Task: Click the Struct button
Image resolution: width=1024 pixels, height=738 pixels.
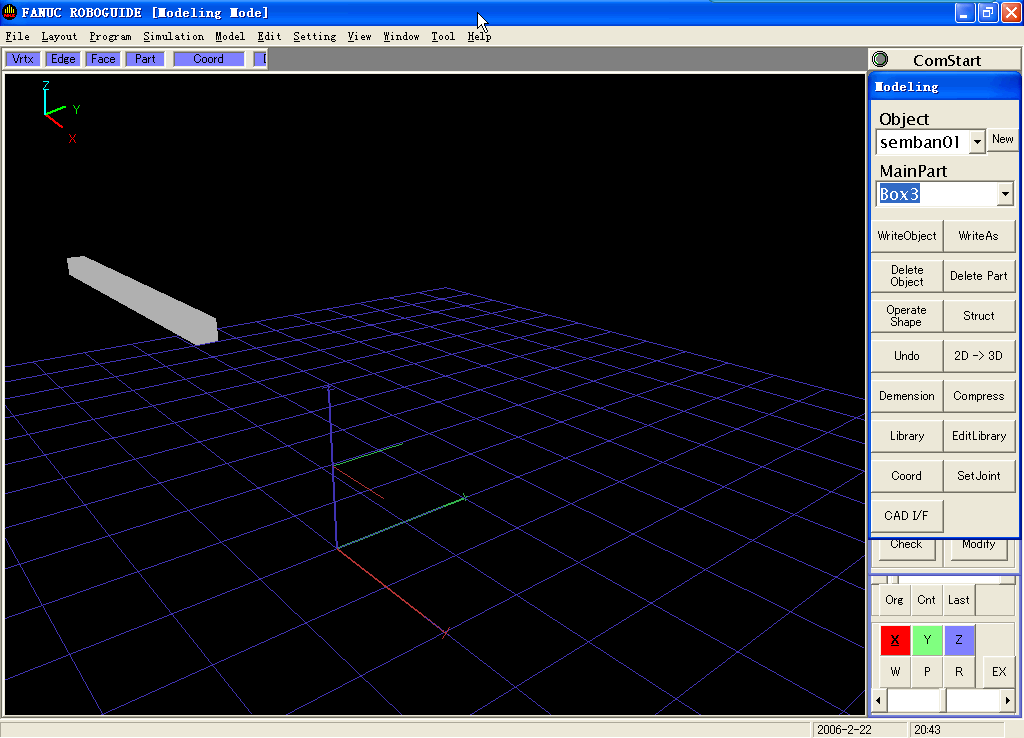Action: tap(978, 315)
